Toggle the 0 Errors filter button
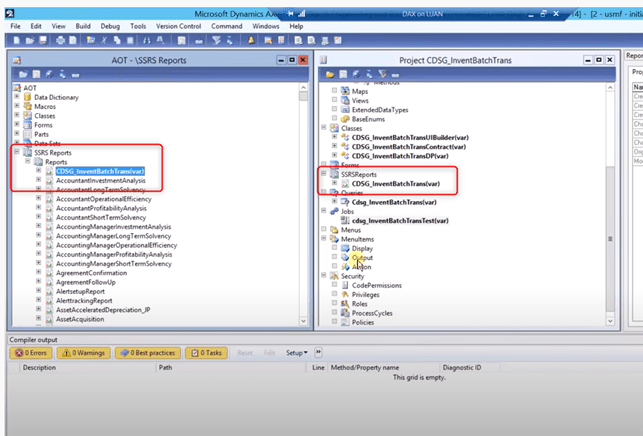Image resolution: width=643 pixels, height=436 pixels. click(x=31, y=353)
